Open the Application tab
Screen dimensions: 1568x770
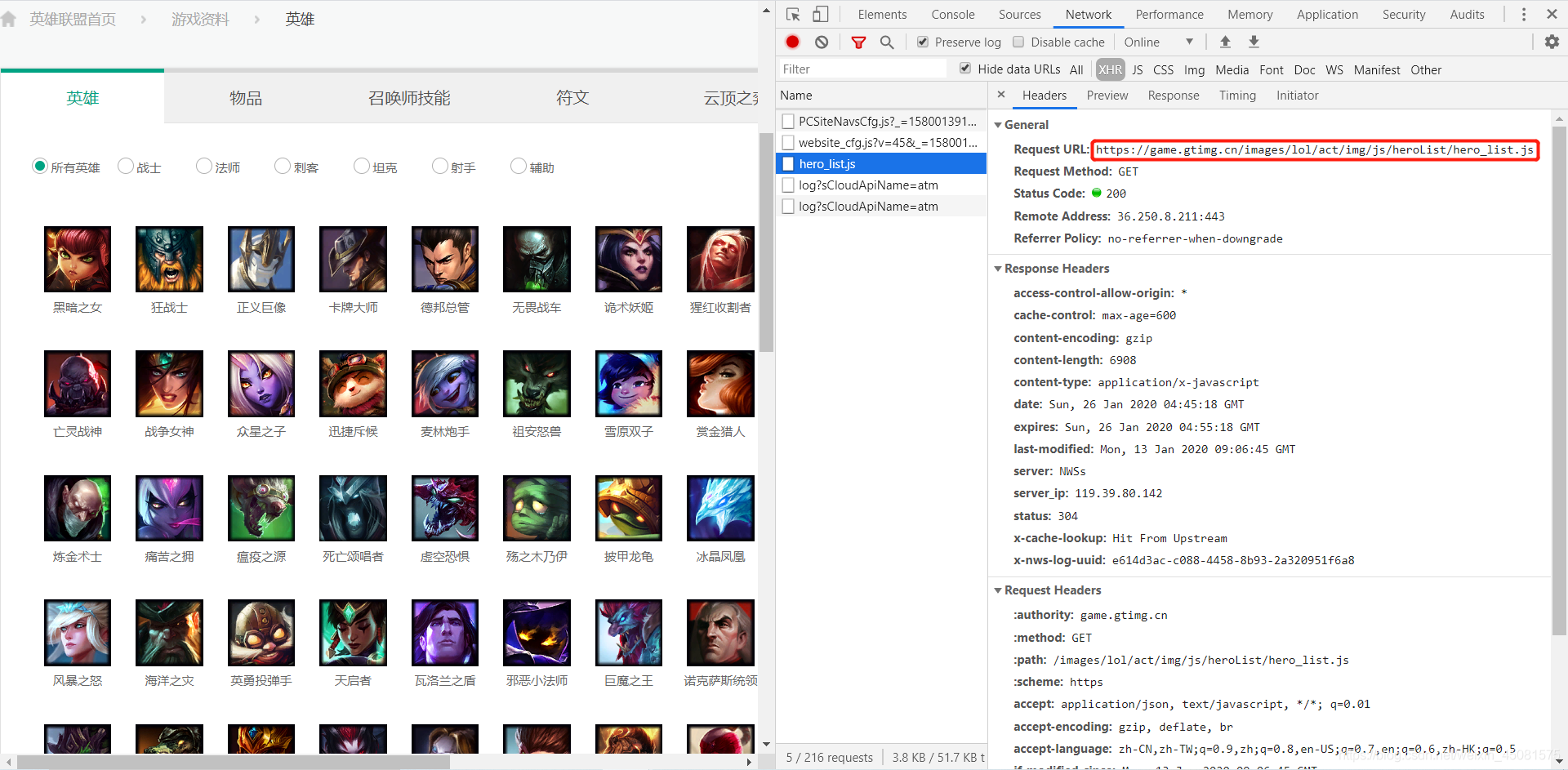(x=1328, y=14)
